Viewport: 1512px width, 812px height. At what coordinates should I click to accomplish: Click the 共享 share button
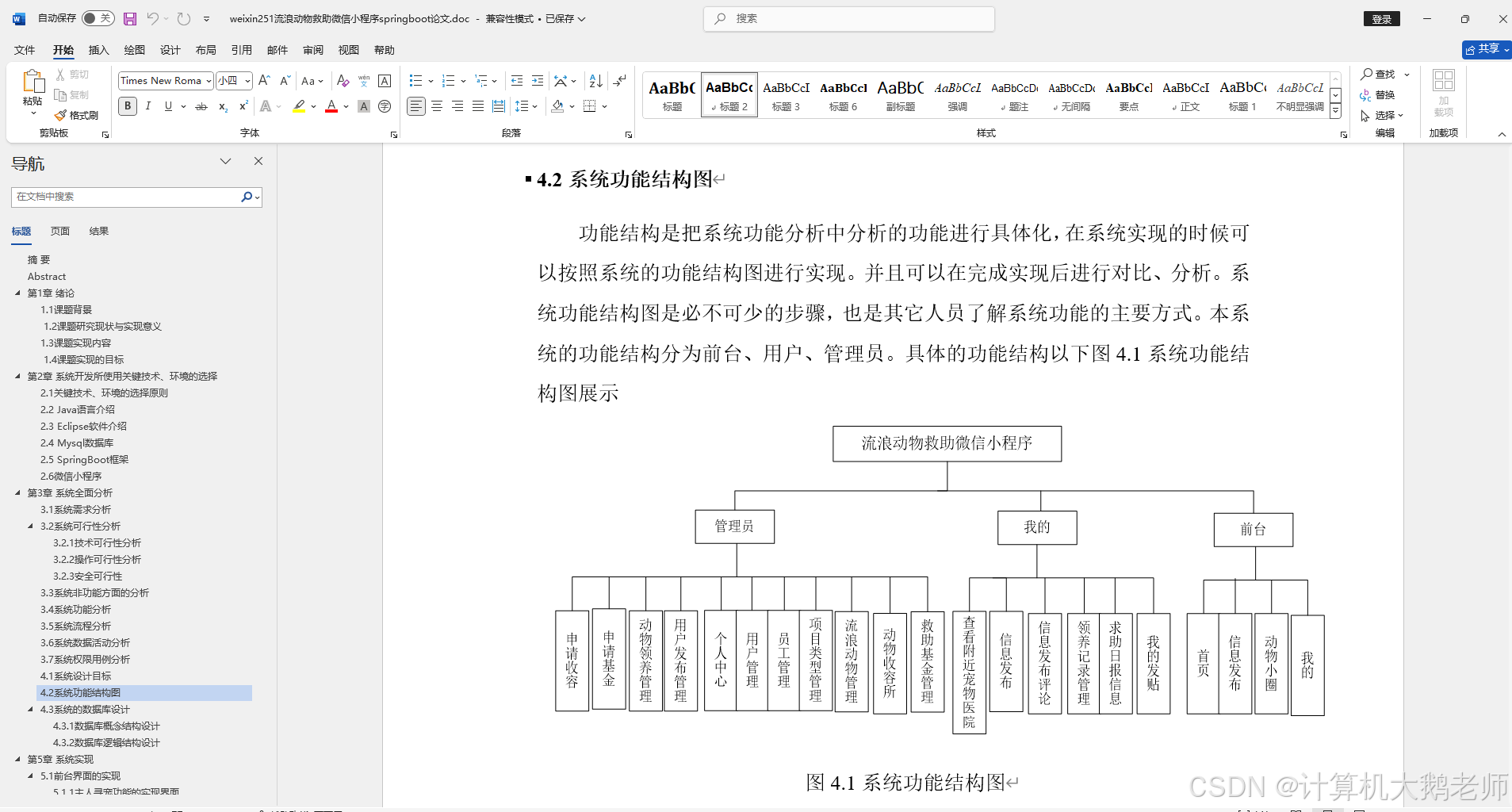pos(1487,49)
